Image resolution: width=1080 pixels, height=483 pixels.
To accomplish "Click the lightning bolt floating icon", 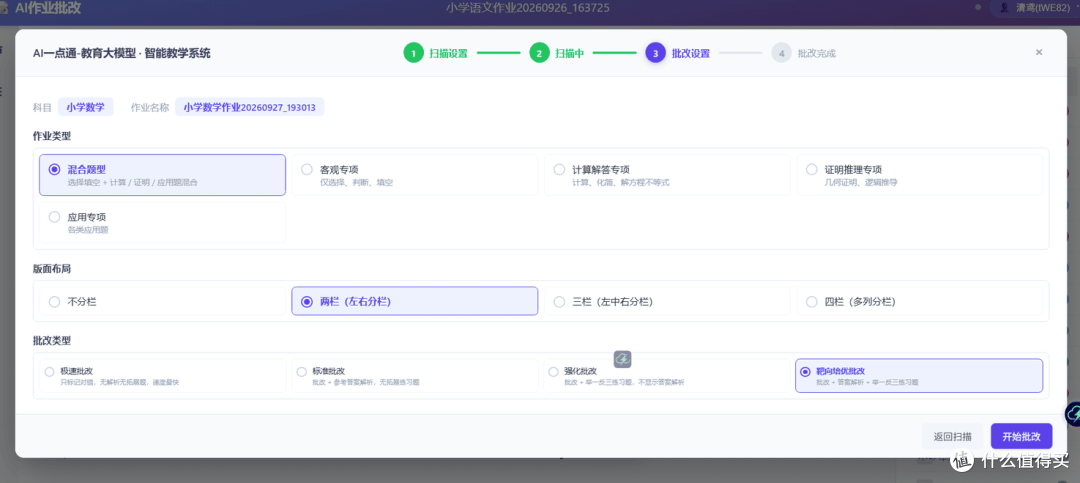I will click(x=623, y=359).
